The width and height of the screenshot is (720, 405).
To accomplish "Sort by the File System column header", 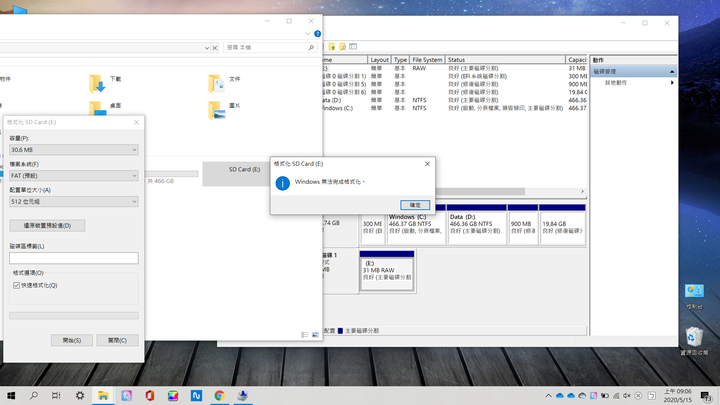I will [427, 60].
